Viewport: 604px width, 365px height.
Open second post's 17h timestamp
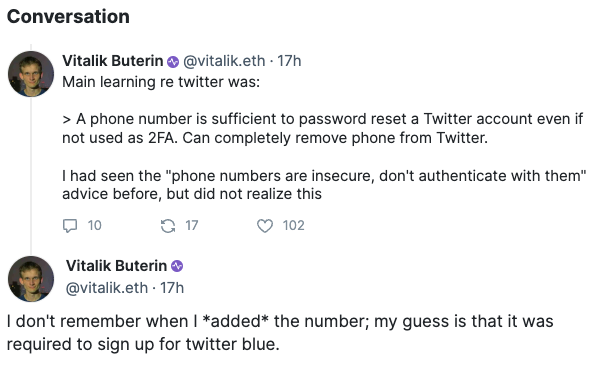(x=172, y=288)
